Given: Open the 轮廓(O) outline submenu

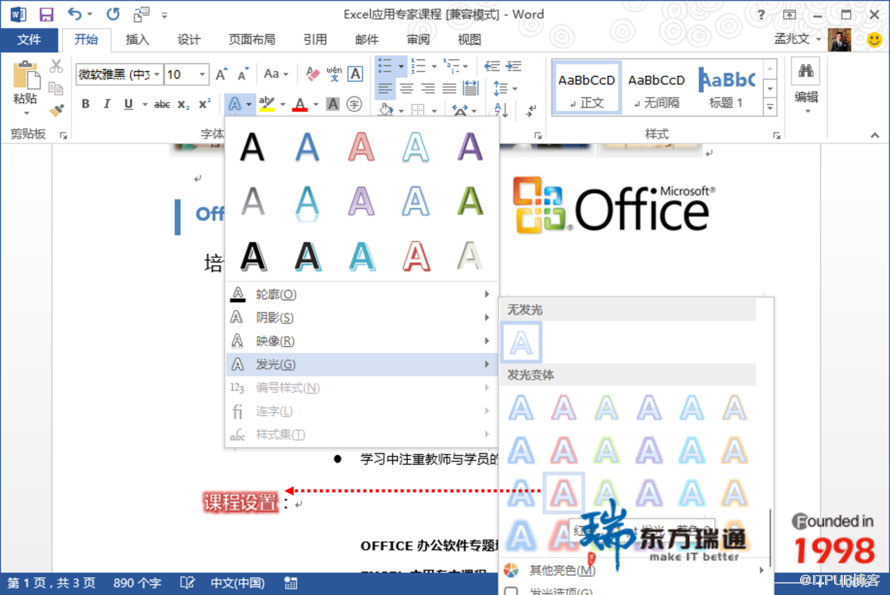Looking at the screenshot, I should 361,294.
